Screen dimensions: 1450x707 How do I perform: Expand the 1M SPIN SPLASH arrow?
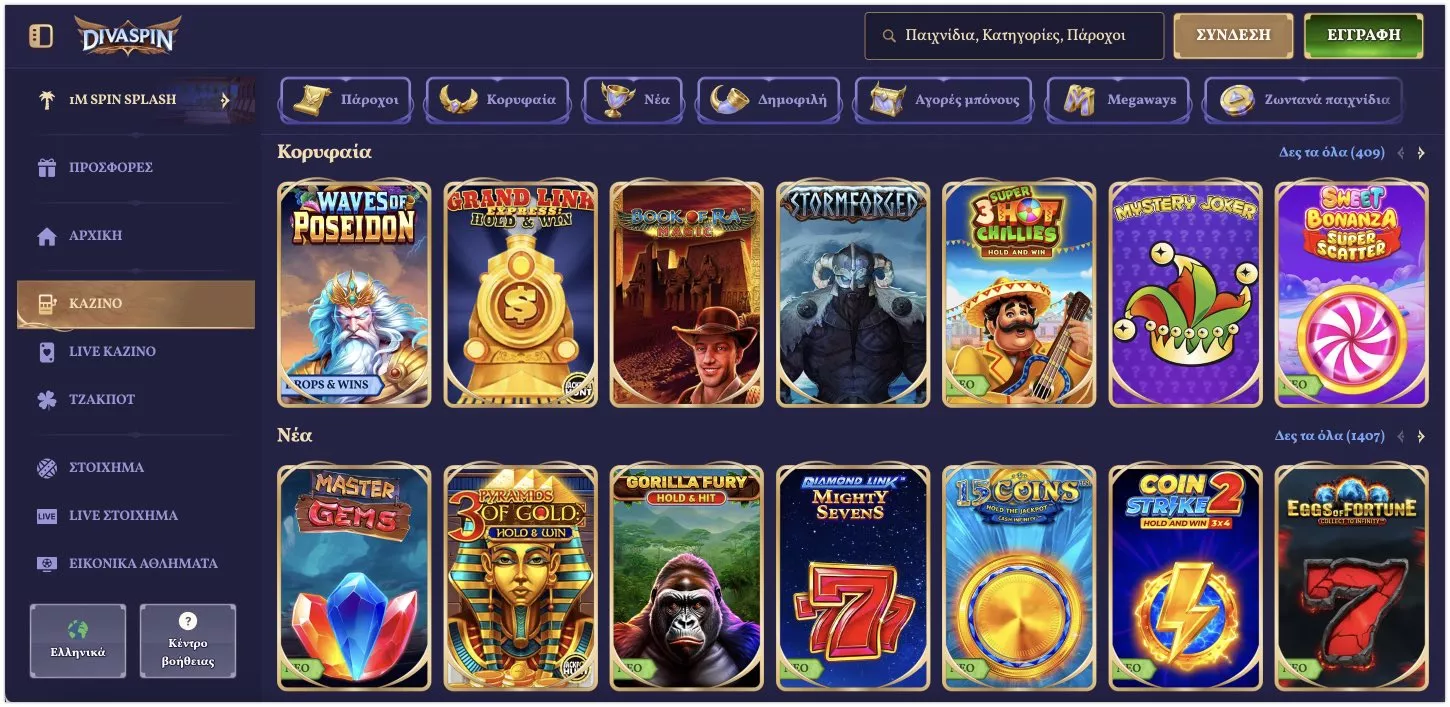[x=225, y=100]
